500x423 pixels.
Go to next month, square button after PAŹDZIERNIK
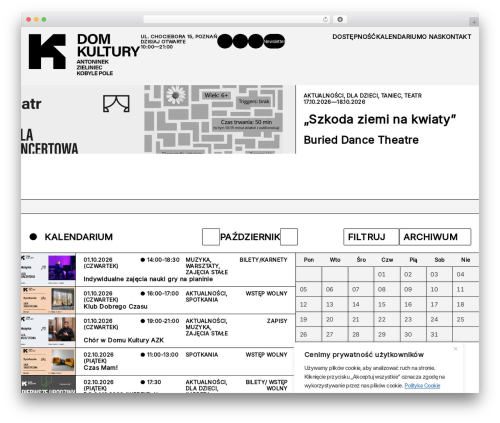pyautogui.click(x=289, y=237)
